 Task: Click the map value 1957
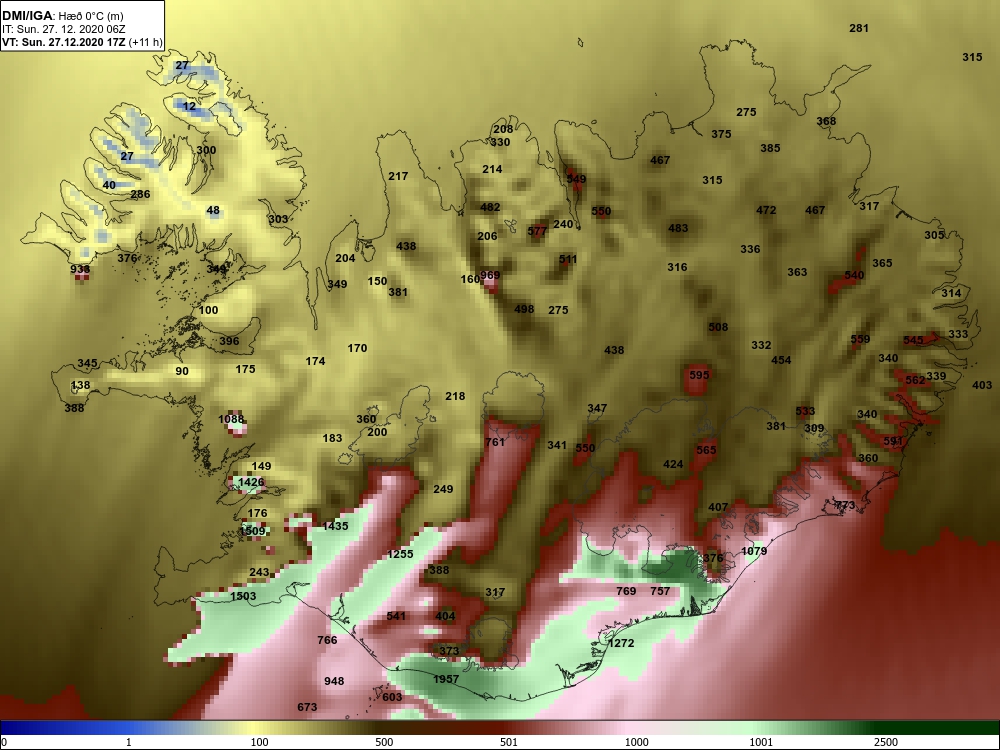click(446, 679)
